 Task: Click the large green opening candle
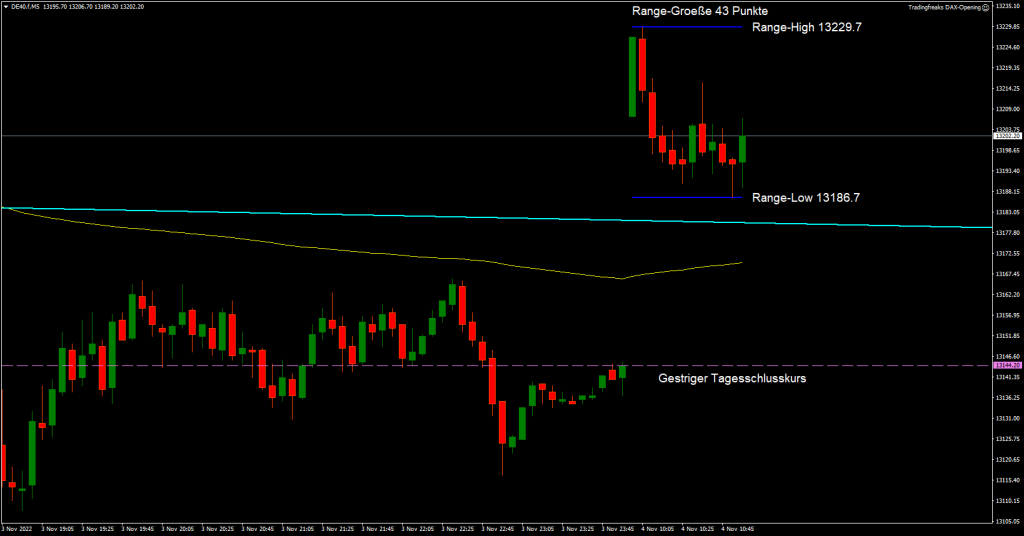(x=633, y=76)
